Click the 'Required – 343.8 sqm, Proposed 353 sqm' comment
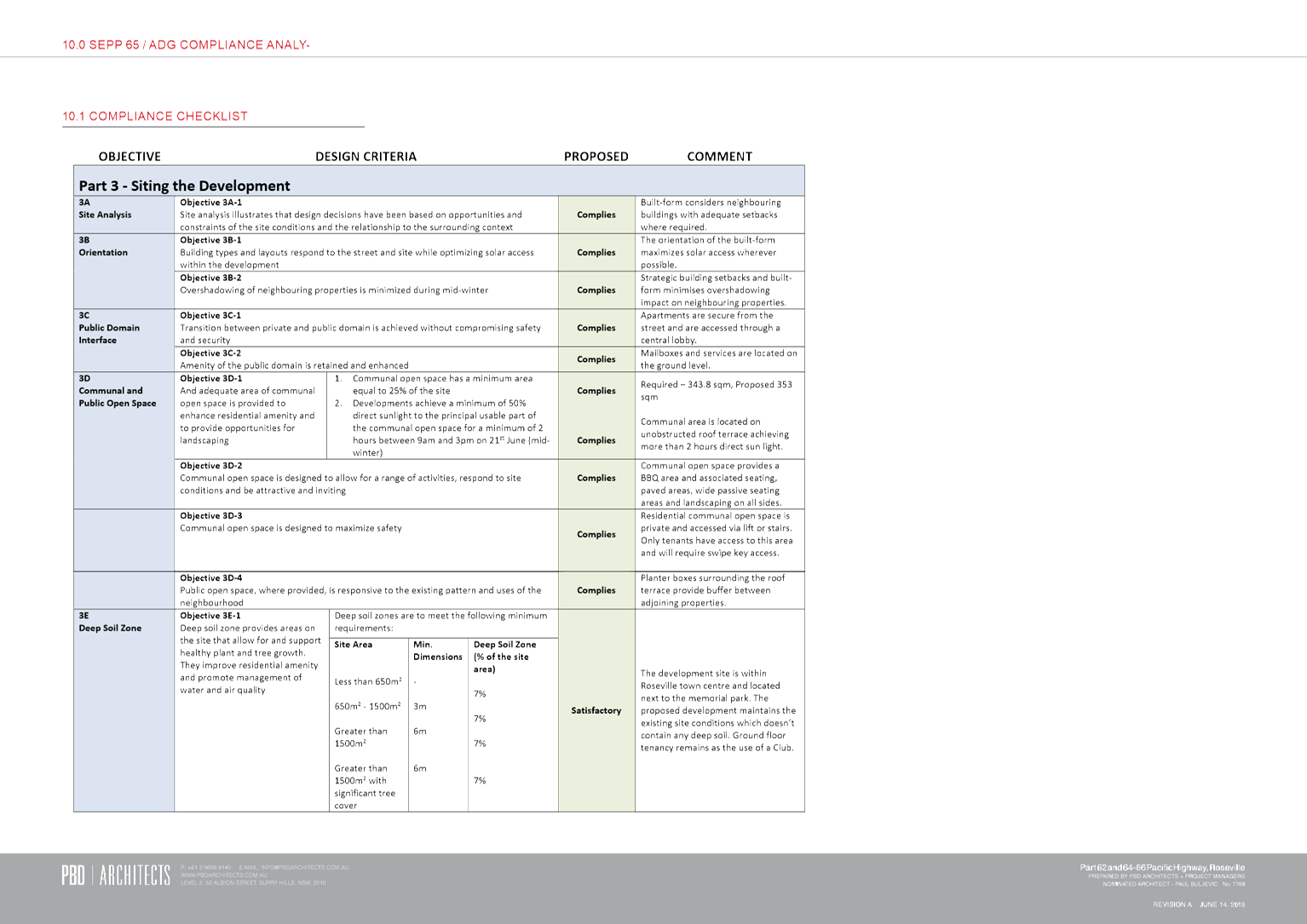The height and width of the screenshot is (924, 1307). point(717,391)
